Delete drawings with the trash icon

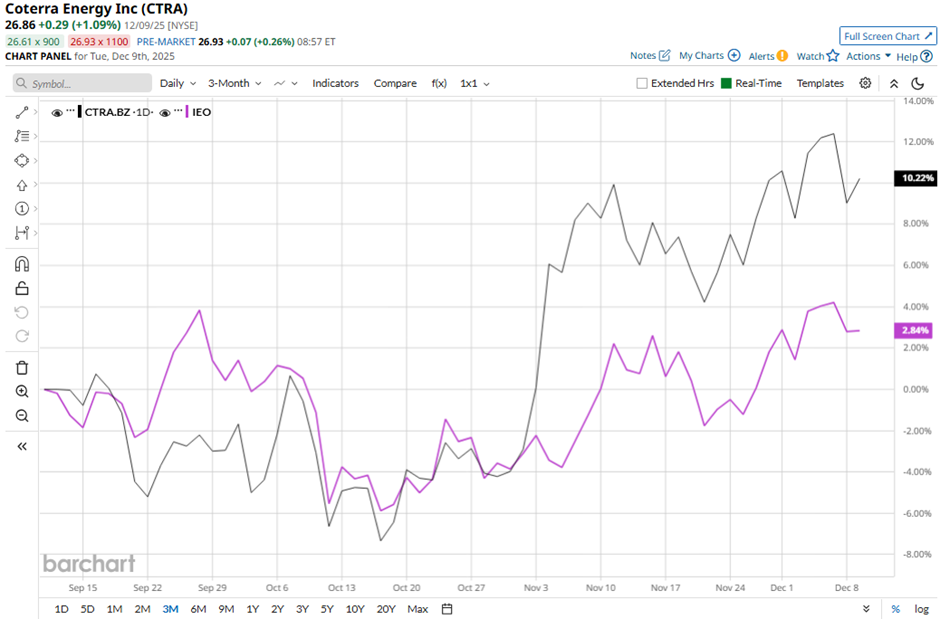pyautogui.click(x=22, y=367)
